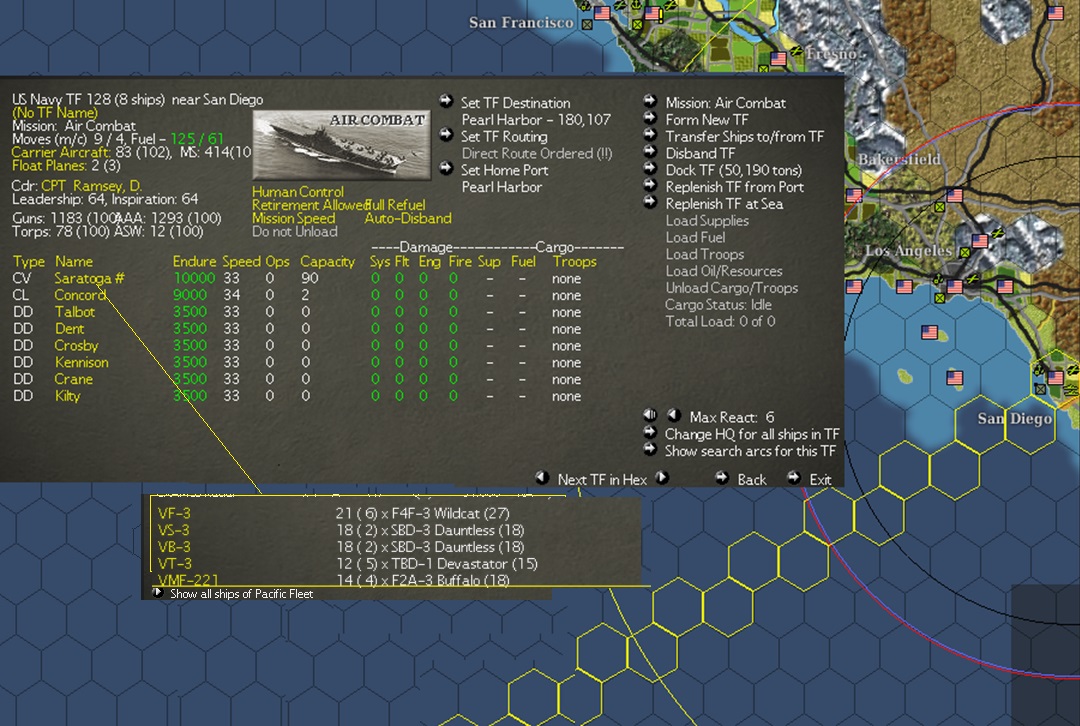Click arrow icon for Replenish TF from Port
This screenshot has width=1080, height=726.
[650, 185]
